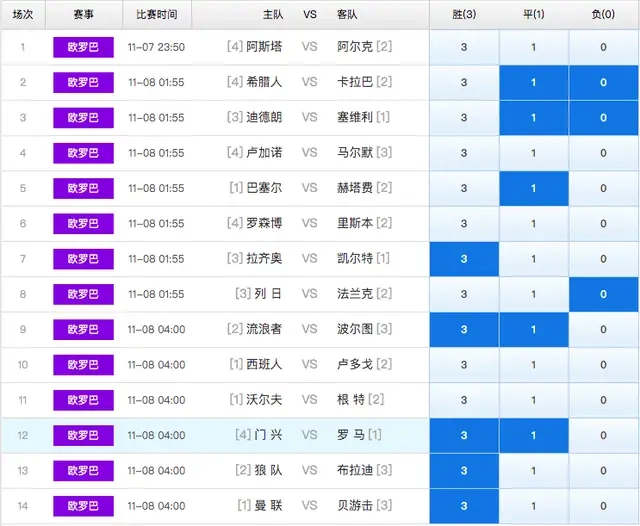Click the 欧罗巴 league tag in row 14
This screenshot has width=640, height=526.
(x=83, y=506)
